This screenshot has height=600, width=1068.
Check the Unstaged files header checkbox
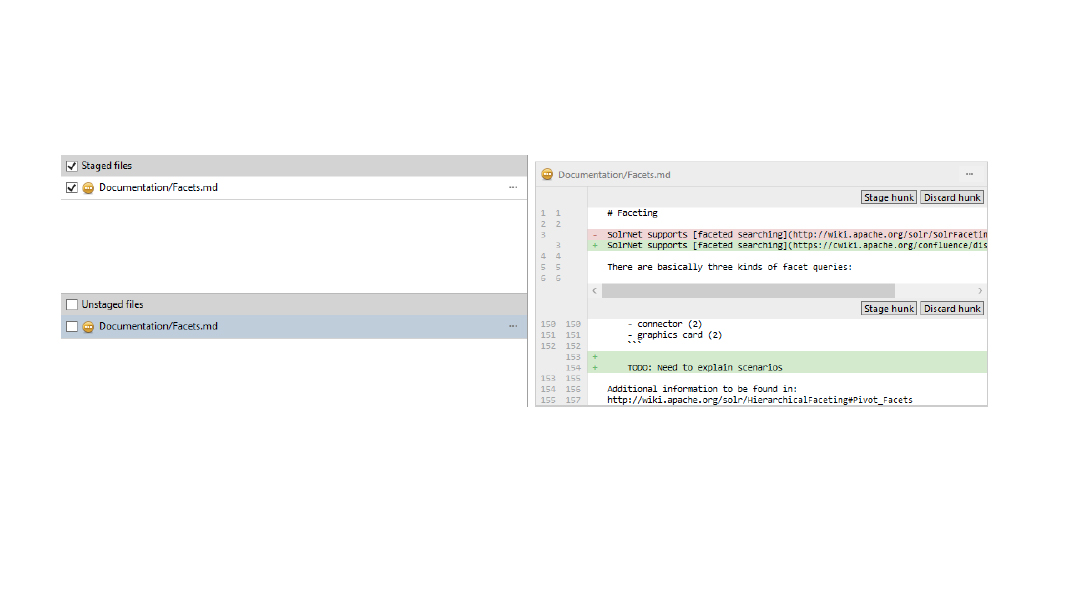click(72, 304)
